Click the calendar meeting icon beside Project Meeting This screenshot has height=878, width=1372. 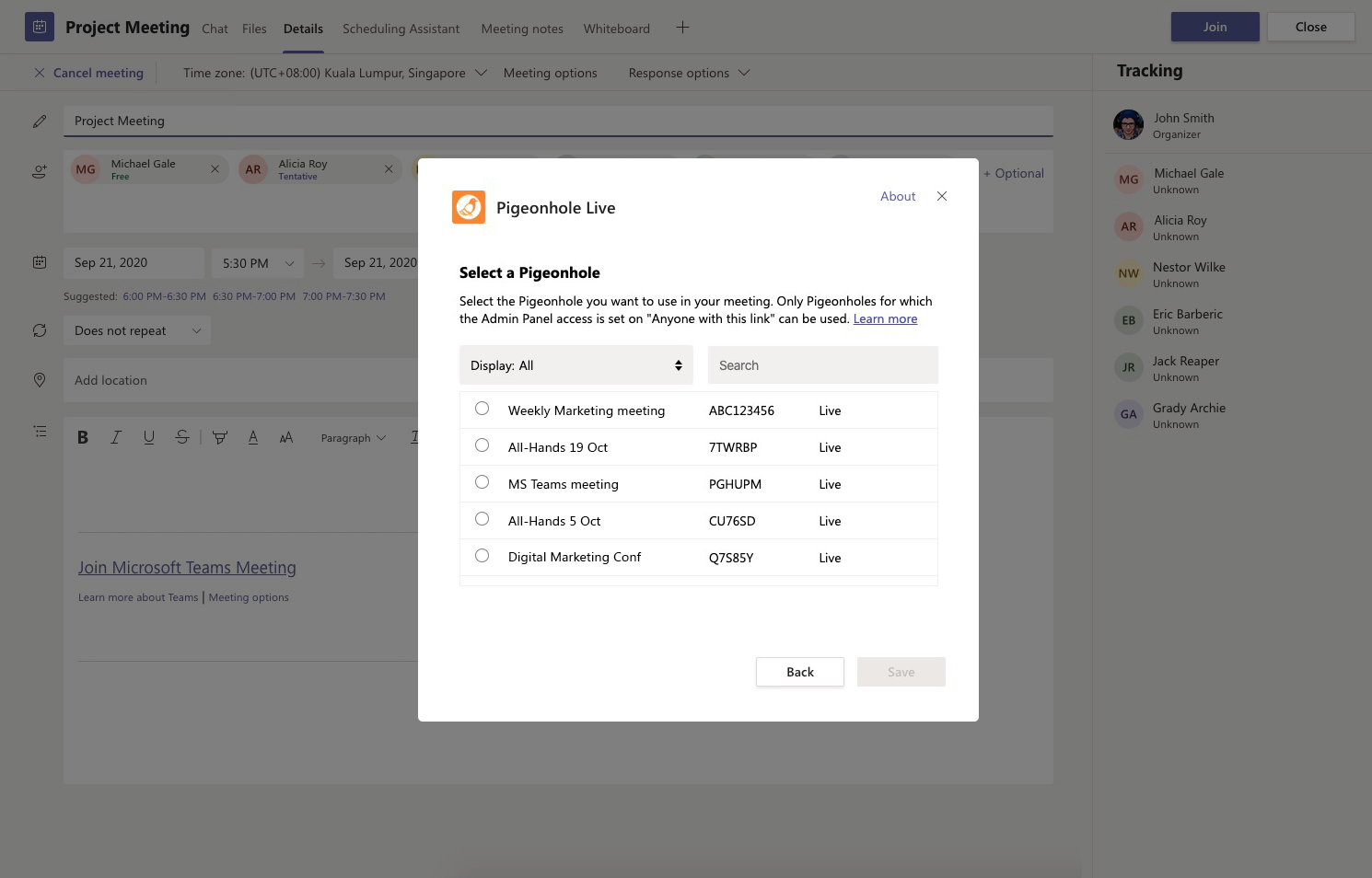click(40, 27)
